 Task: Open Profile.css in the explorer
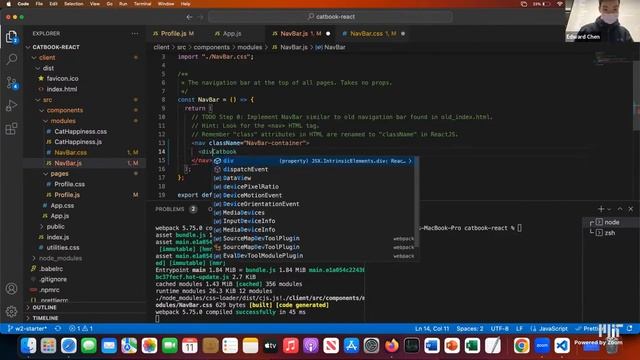point(69,184)
